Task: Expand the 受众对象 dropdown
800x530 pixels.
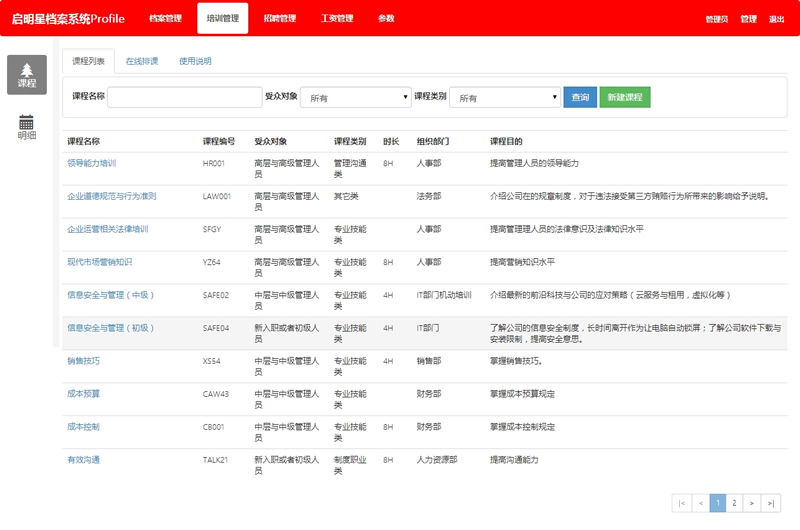Action: pos(355,97)
